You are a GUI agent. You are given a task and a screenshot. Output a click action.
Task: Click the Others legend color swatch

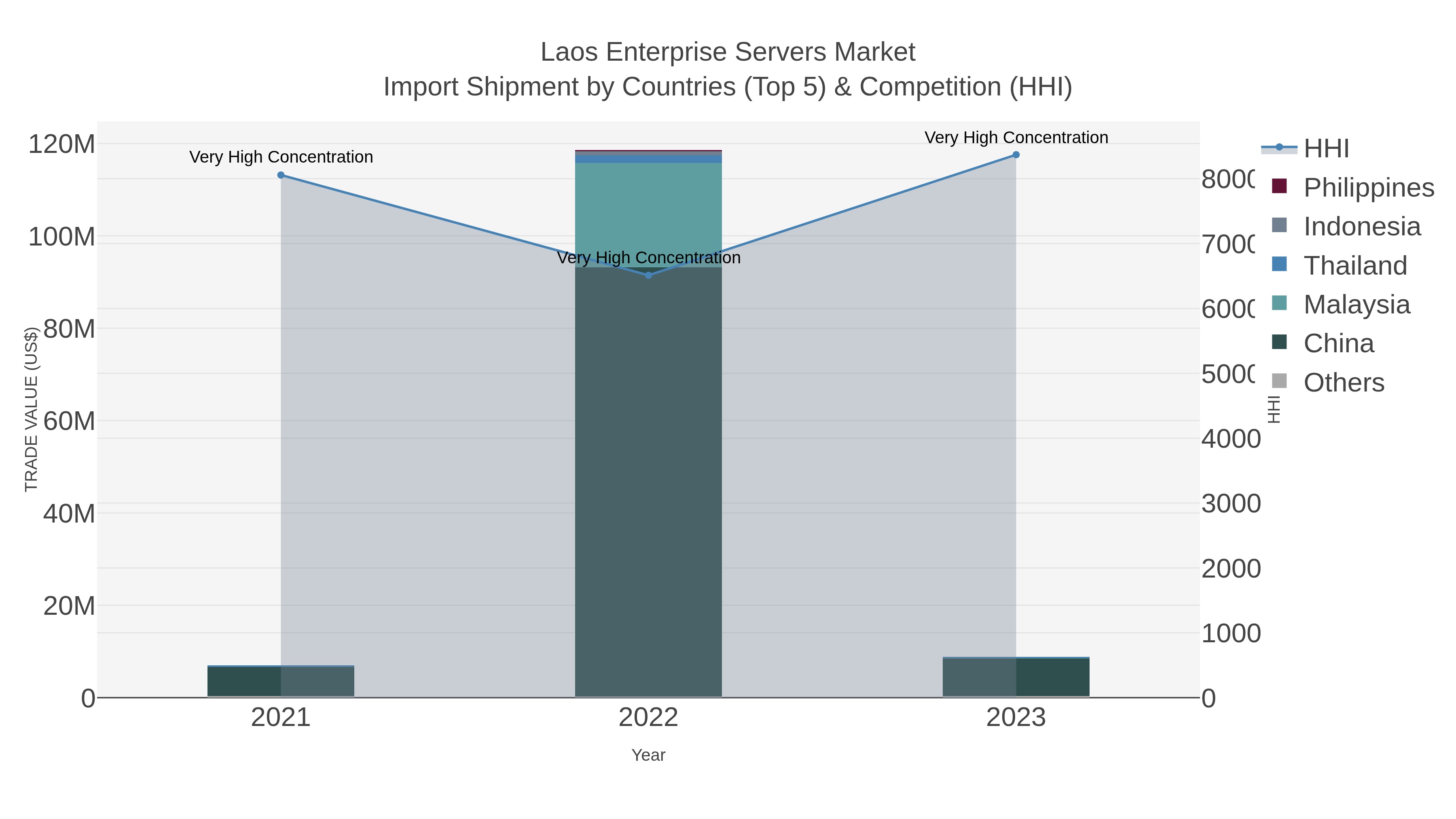(1279, 381)
